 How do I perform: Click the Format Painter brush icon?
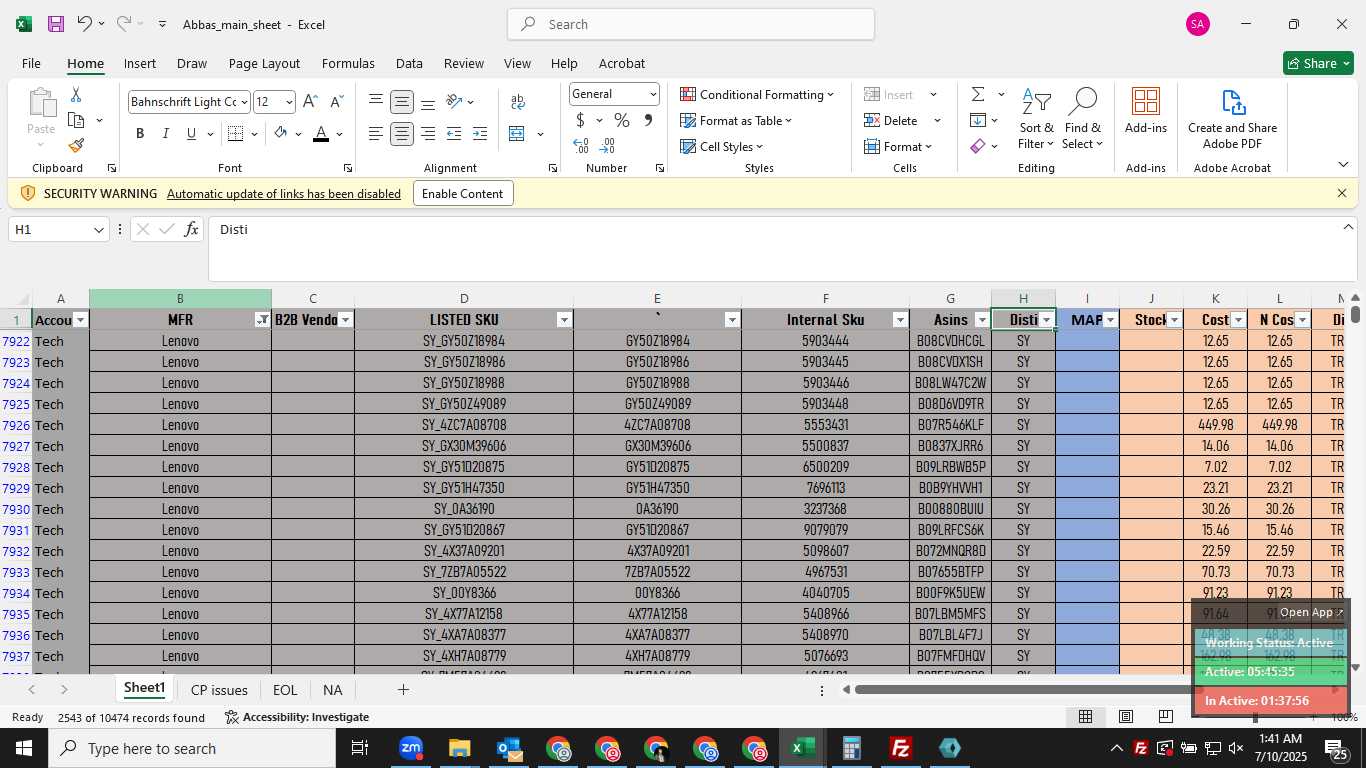tap(76, 146)
